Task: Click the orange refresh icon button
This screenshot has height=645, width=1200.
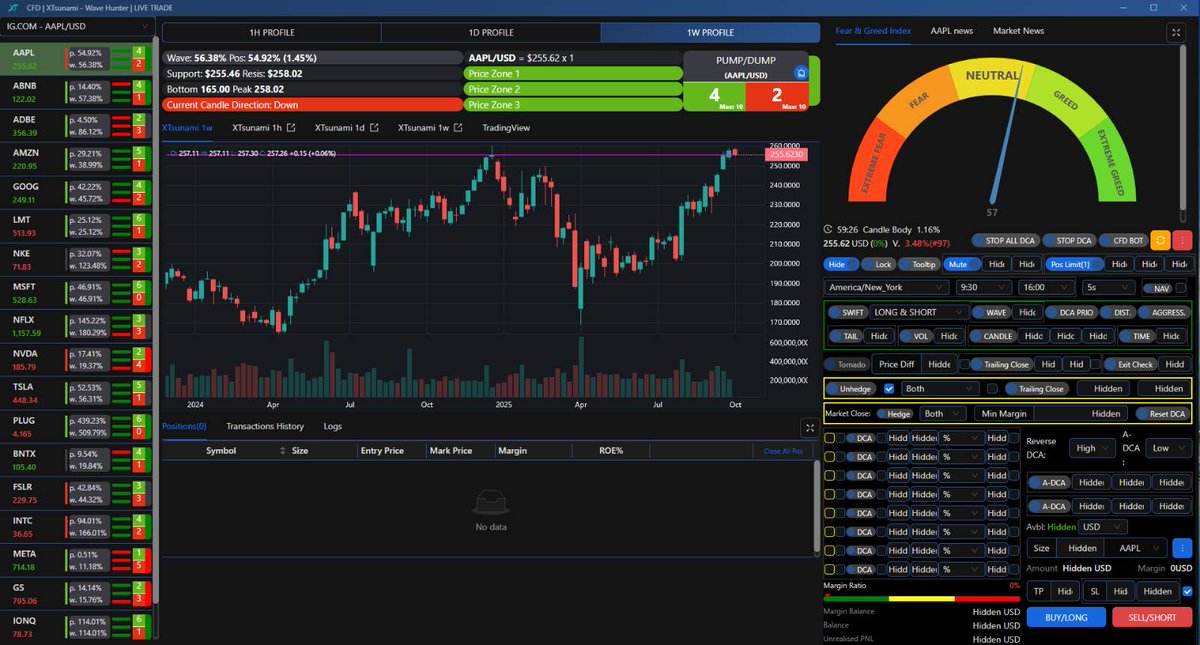Action: [x=1160, y=240]
